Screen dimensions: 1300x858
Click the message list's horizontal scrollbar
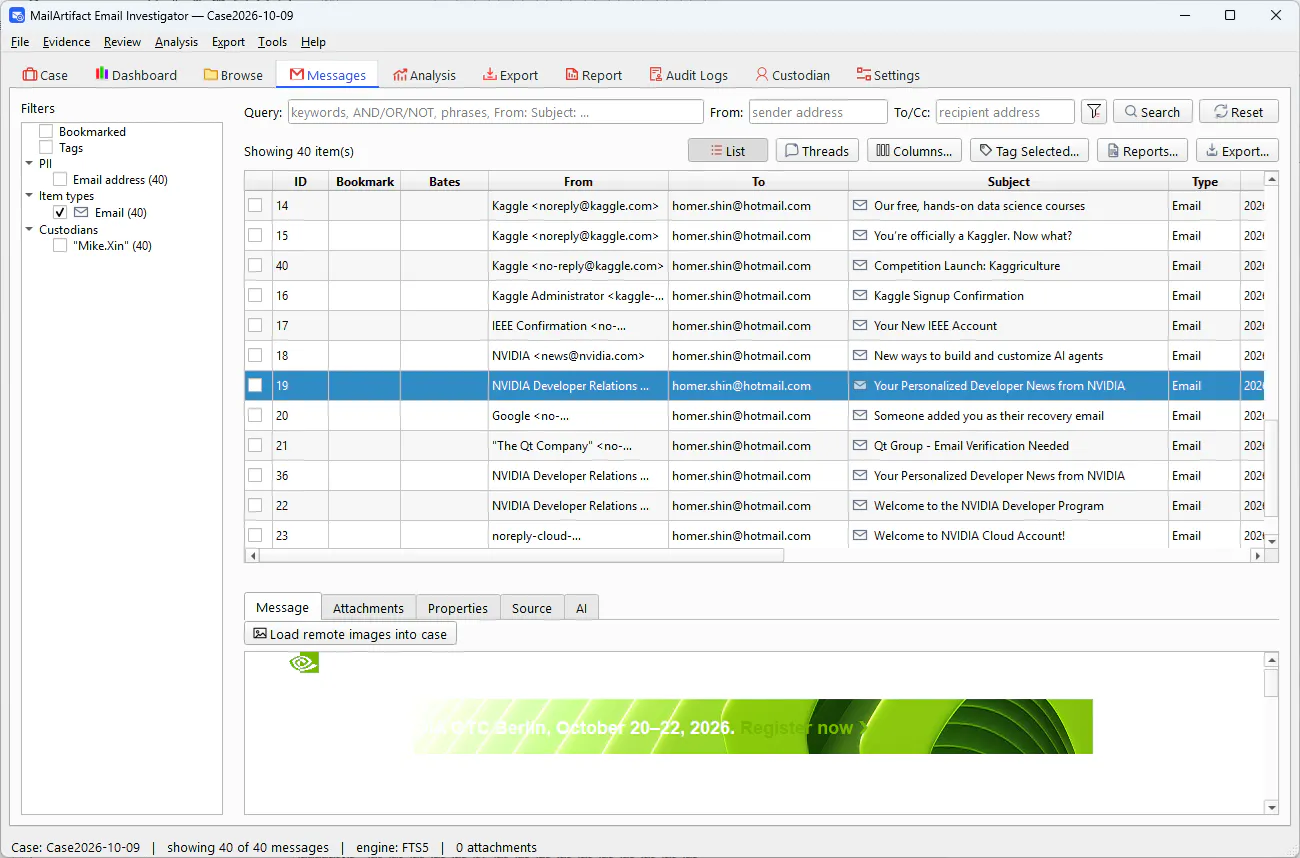523,555
